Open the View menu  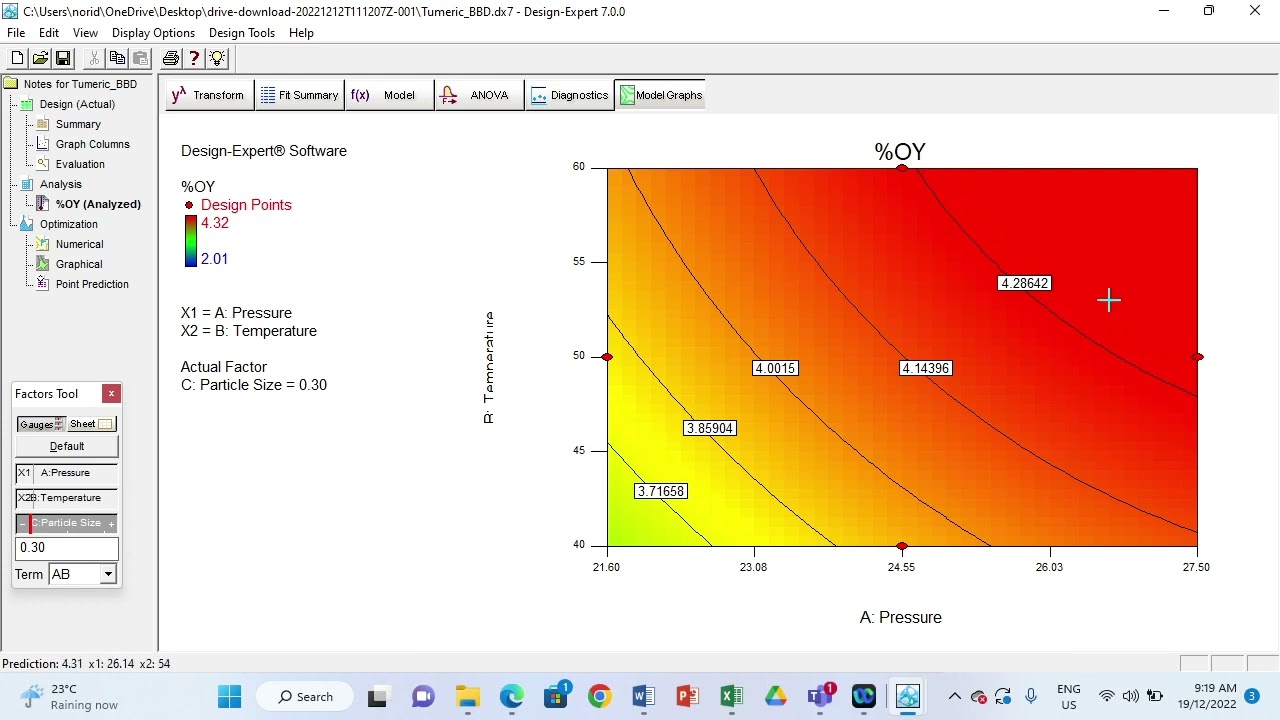[x=85, y=33]
